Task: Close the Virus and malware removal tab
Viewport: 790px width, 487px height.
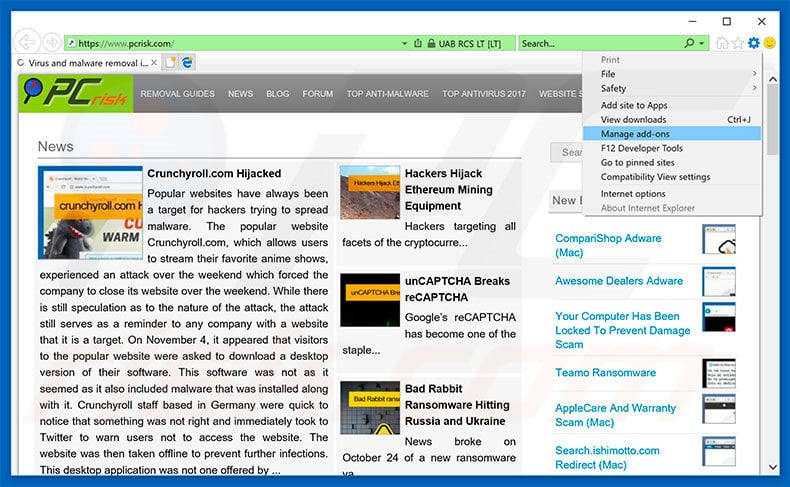Action: pos(154,62)
